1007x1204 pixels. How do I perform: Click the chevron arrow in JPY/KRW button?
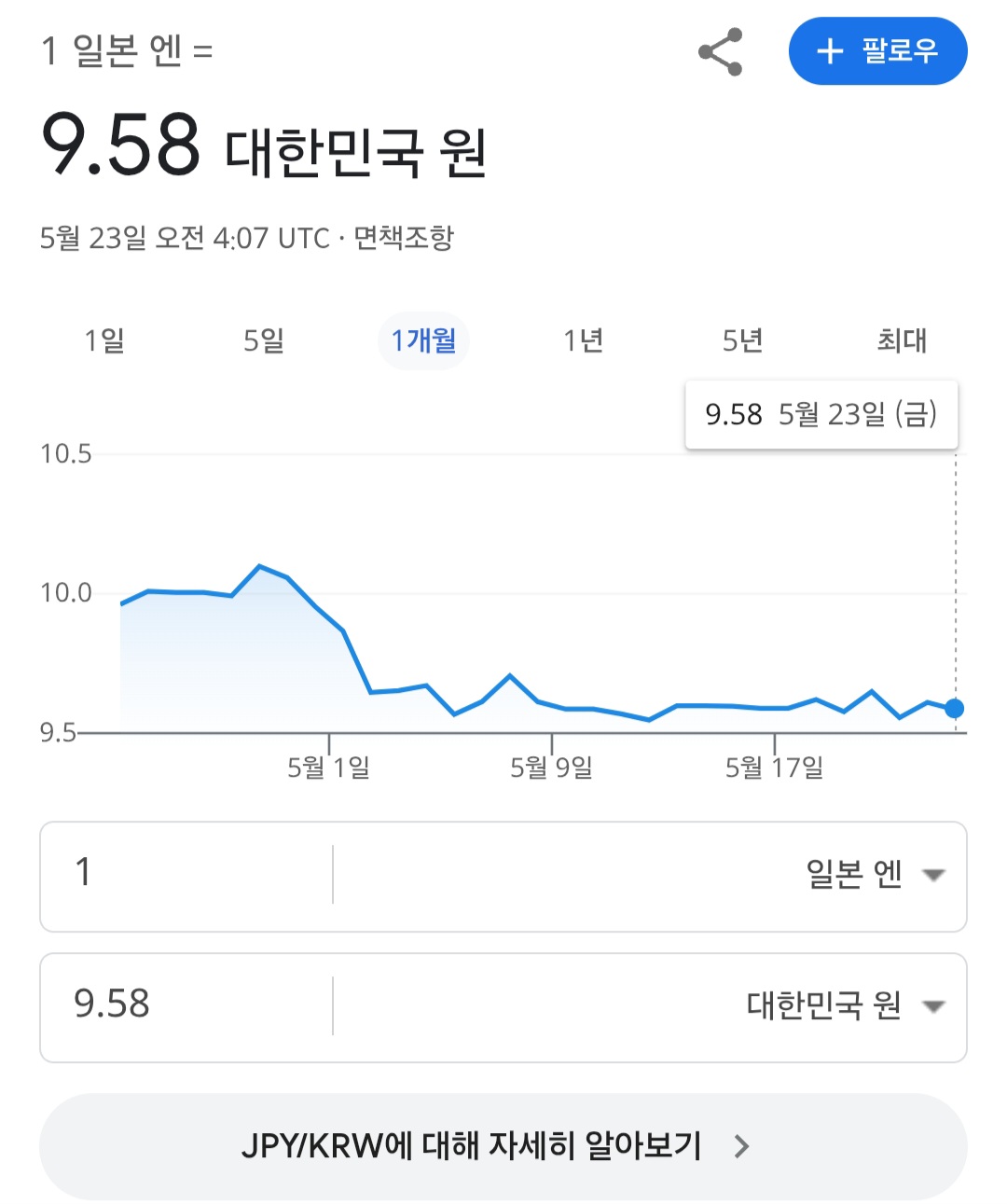coord(741,1146)
